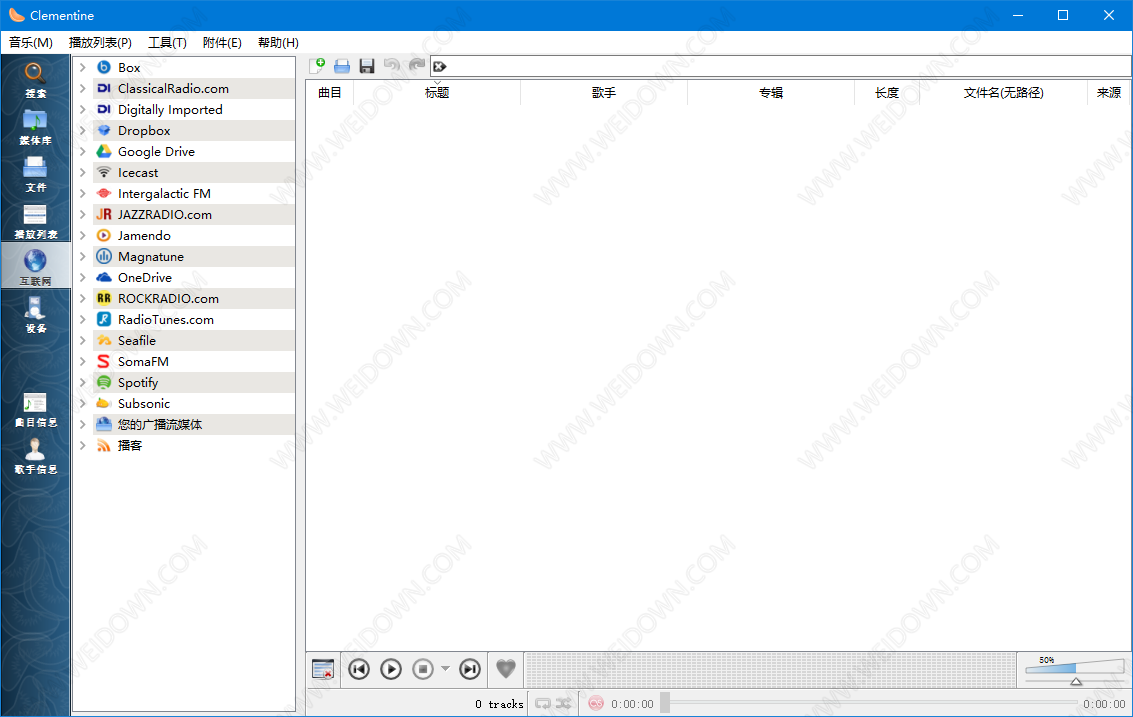Open the 附件(E) menu

[223, 43]
